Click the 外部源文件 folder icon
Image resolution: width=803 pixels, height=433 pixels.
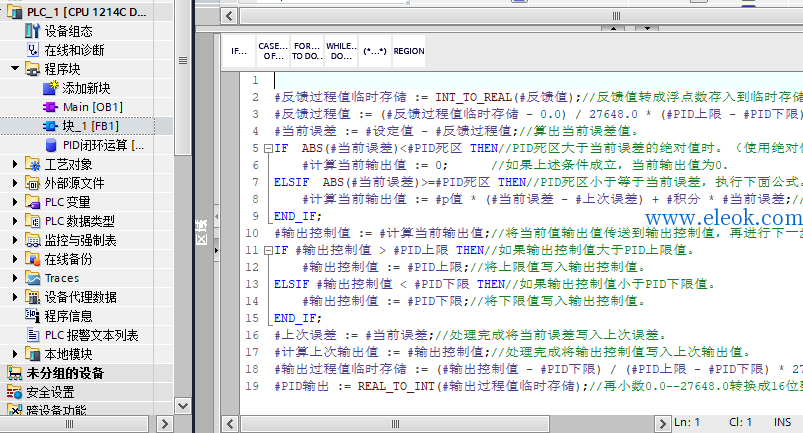(x=32, y=183)
